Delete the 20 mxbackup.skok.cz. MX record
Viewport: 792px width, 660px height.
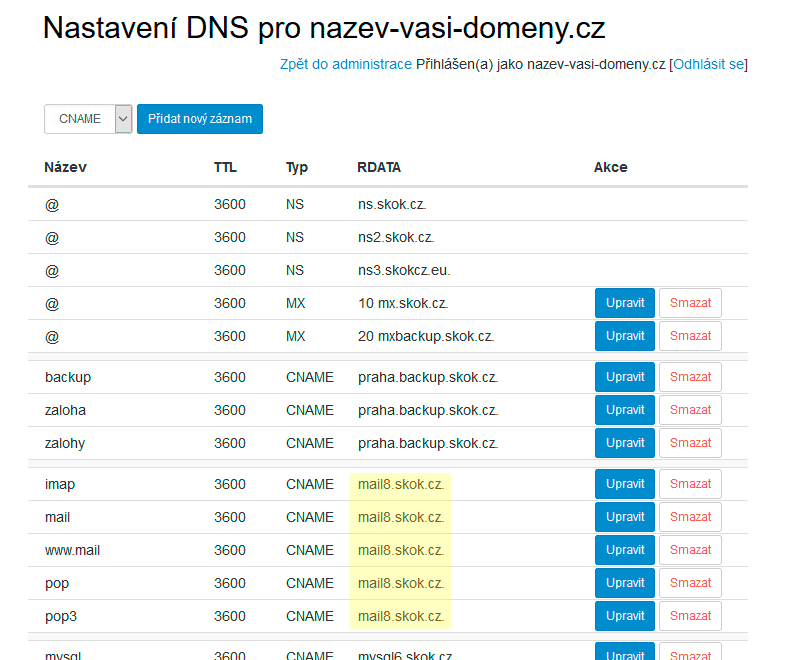(690, 336)
